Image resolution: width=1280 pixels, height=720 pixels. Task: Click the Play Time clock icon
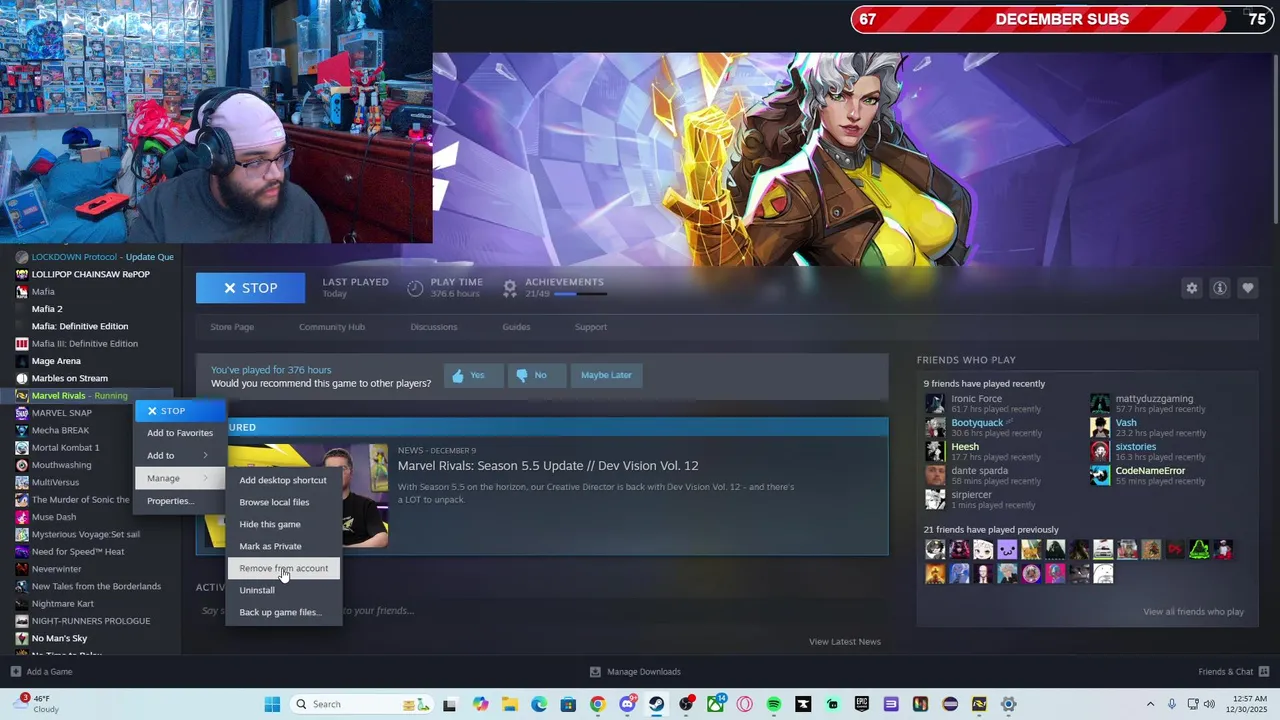(x=415, y=288)
